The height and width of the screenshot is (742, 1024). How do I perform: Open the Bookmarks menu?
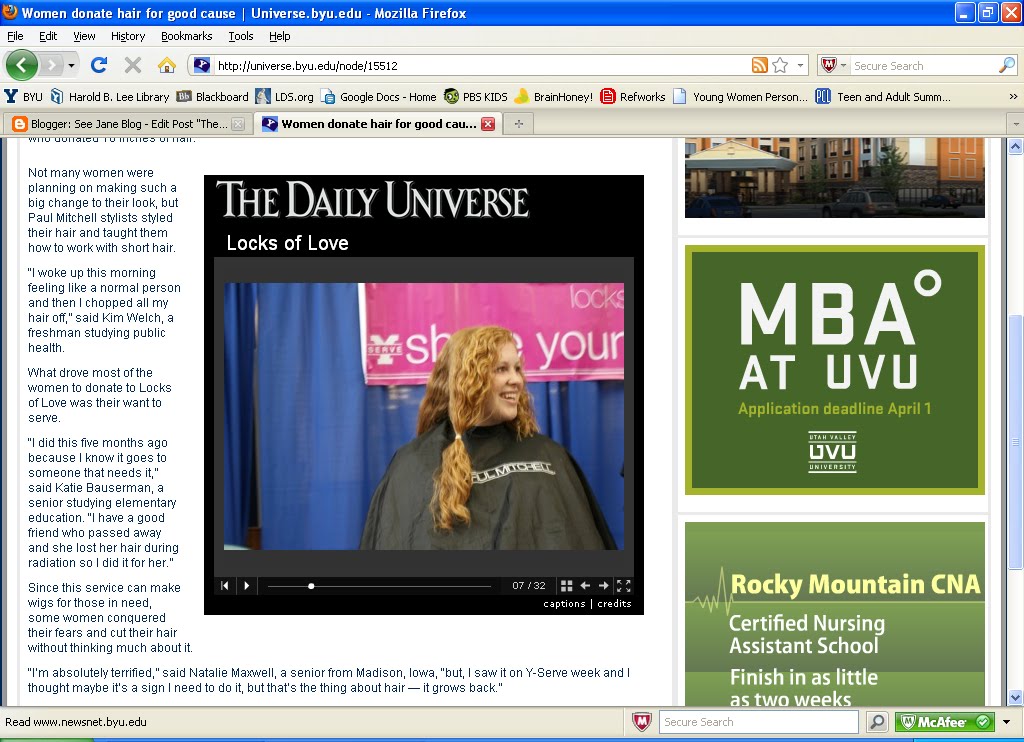click(186, 36)
